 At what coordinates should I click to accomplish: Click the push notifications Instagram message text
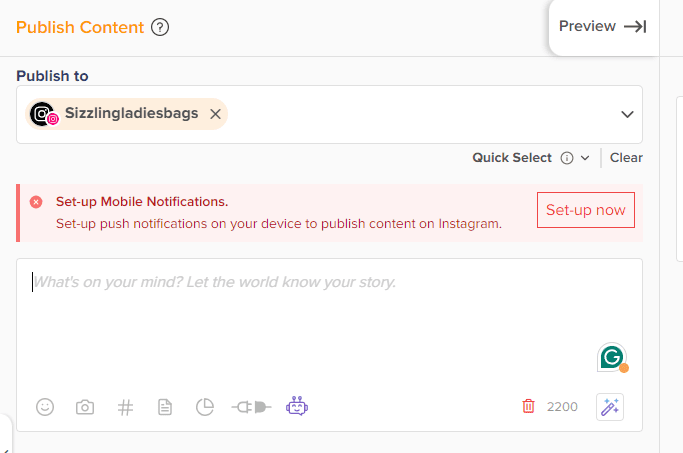tap(279, 224)
